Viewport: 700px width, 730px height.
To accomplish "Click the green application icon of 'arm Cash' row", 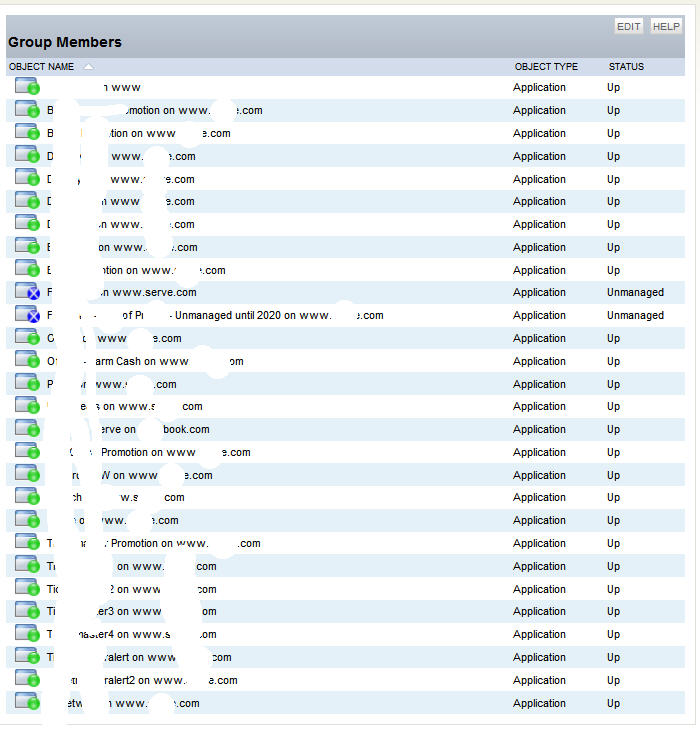I will pos(27,360).
